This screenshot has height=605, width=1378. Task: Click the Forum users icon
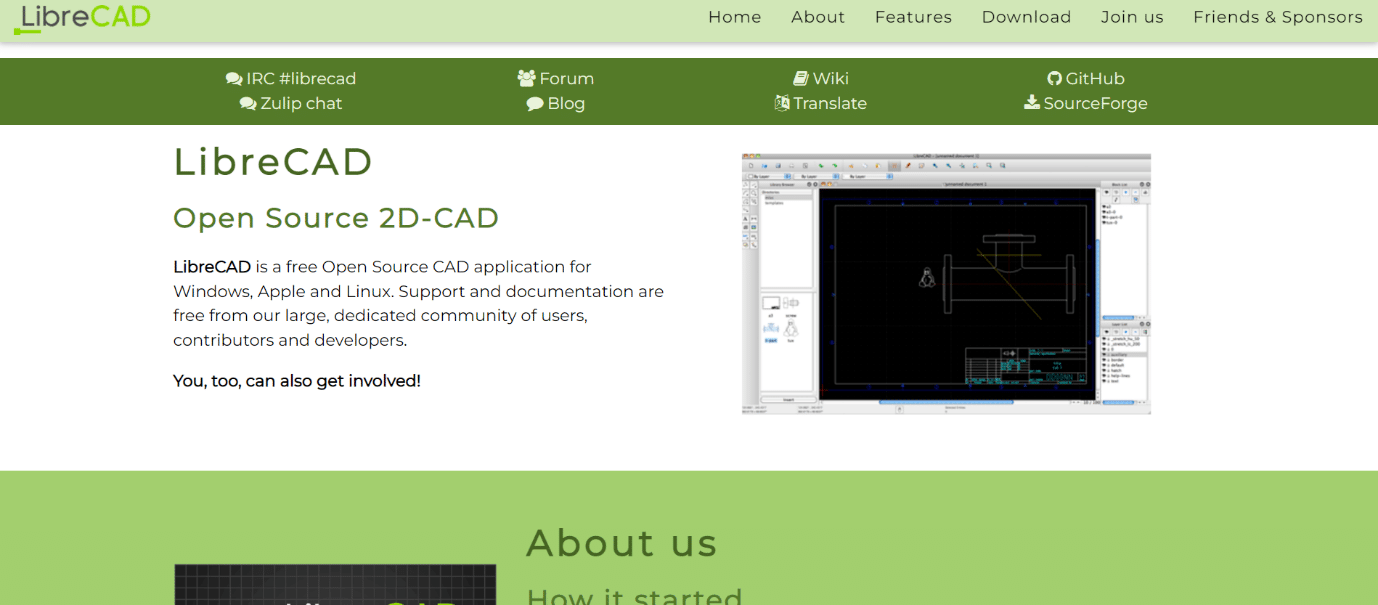click(x=526, y=78)
